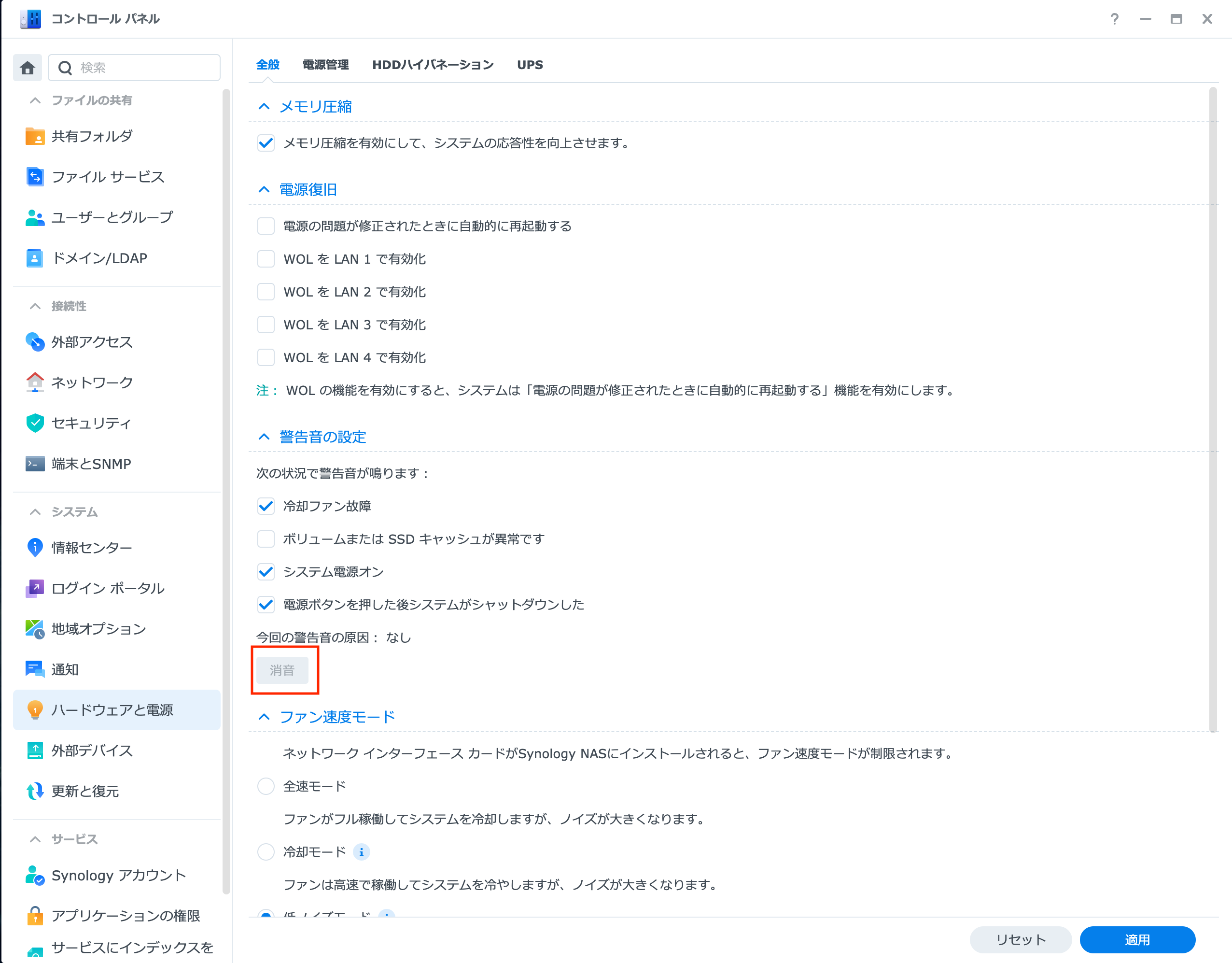1232x963 pixels.
Task: Open セキュリティ shield icon
Action: [35, 423]
